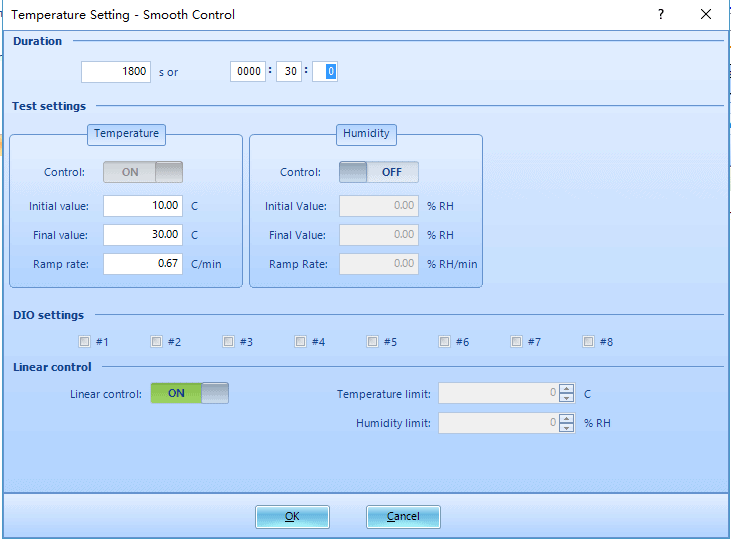Click the duration hours field
Image resolution: width=731 pixels, height=539 pixels.
click(x=247, y=72)
